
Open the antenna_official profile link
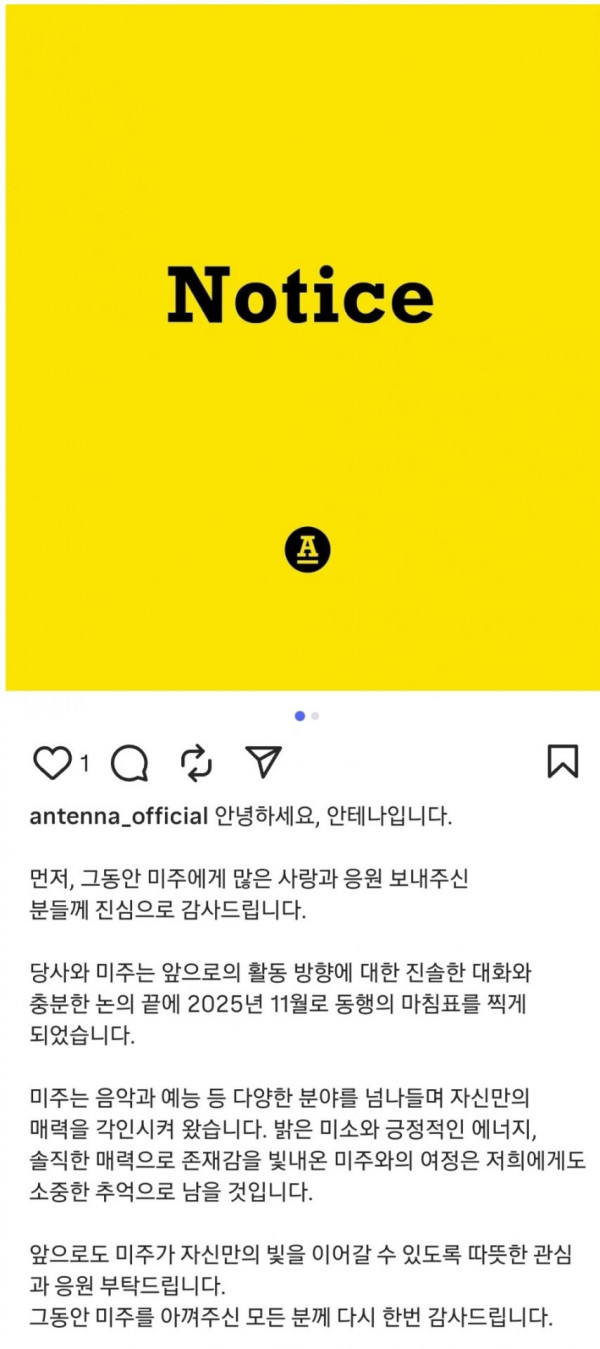119,816
